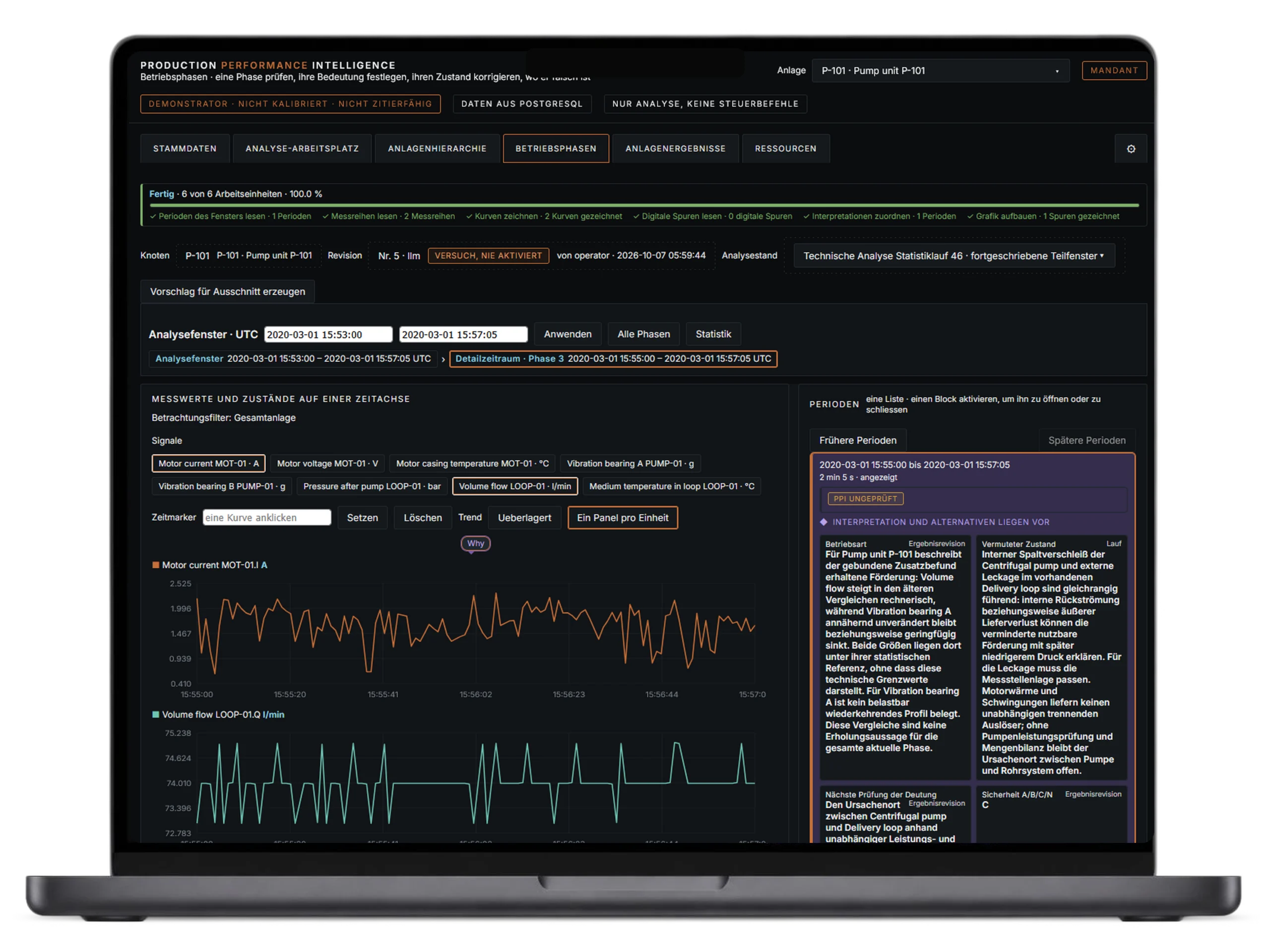Toggle Motor current MOT-01 signal
Image resolution: width=1270 pixels, height=952 pixels.
tap(208, 463)
